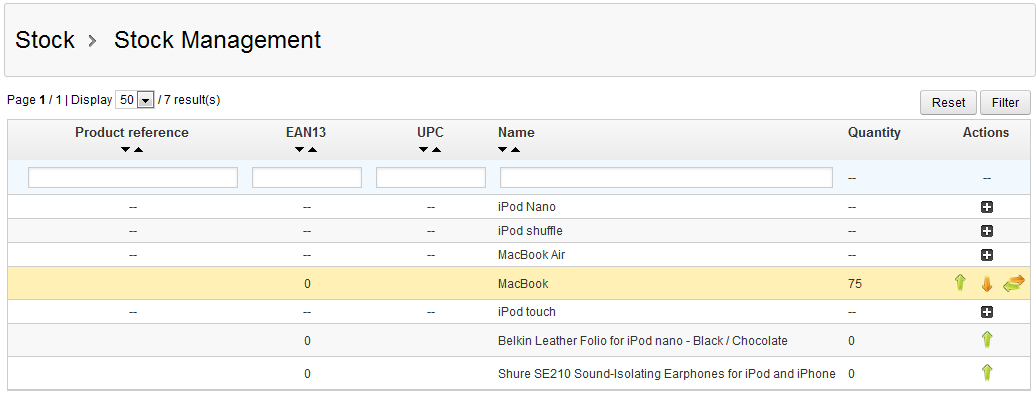
Task: Sort EAN13 column descending
Action: coord(299,150)
